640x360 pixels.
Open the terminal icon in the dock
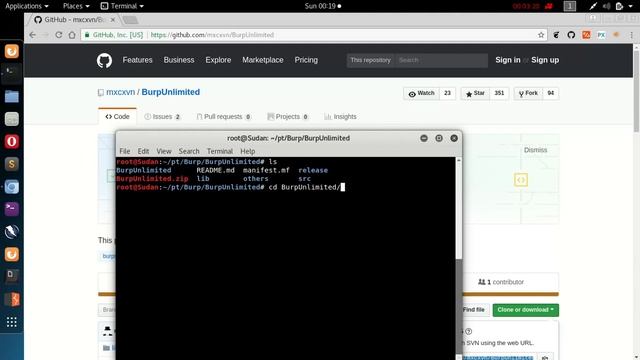pos(11,74)
